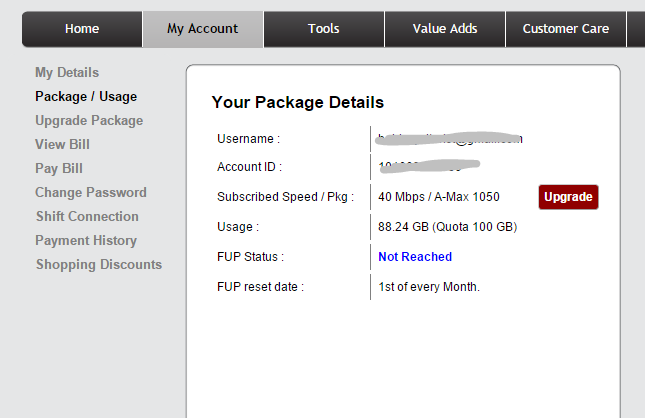Click the Not Reached FUP status

pos(415,257)
